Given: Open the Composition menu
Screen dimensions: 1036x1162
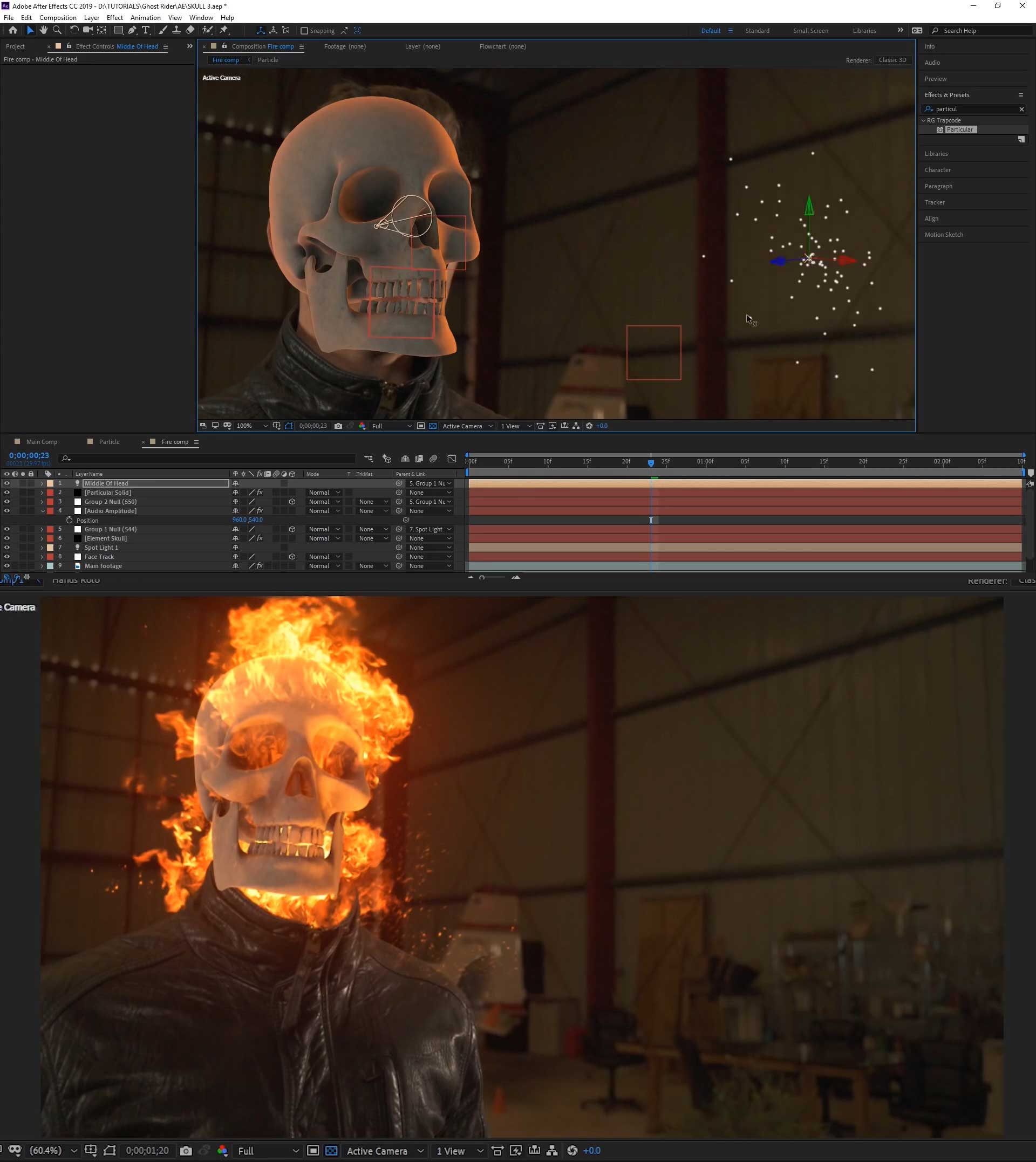Looking at the screenshot, I should (x=58, y=18).
